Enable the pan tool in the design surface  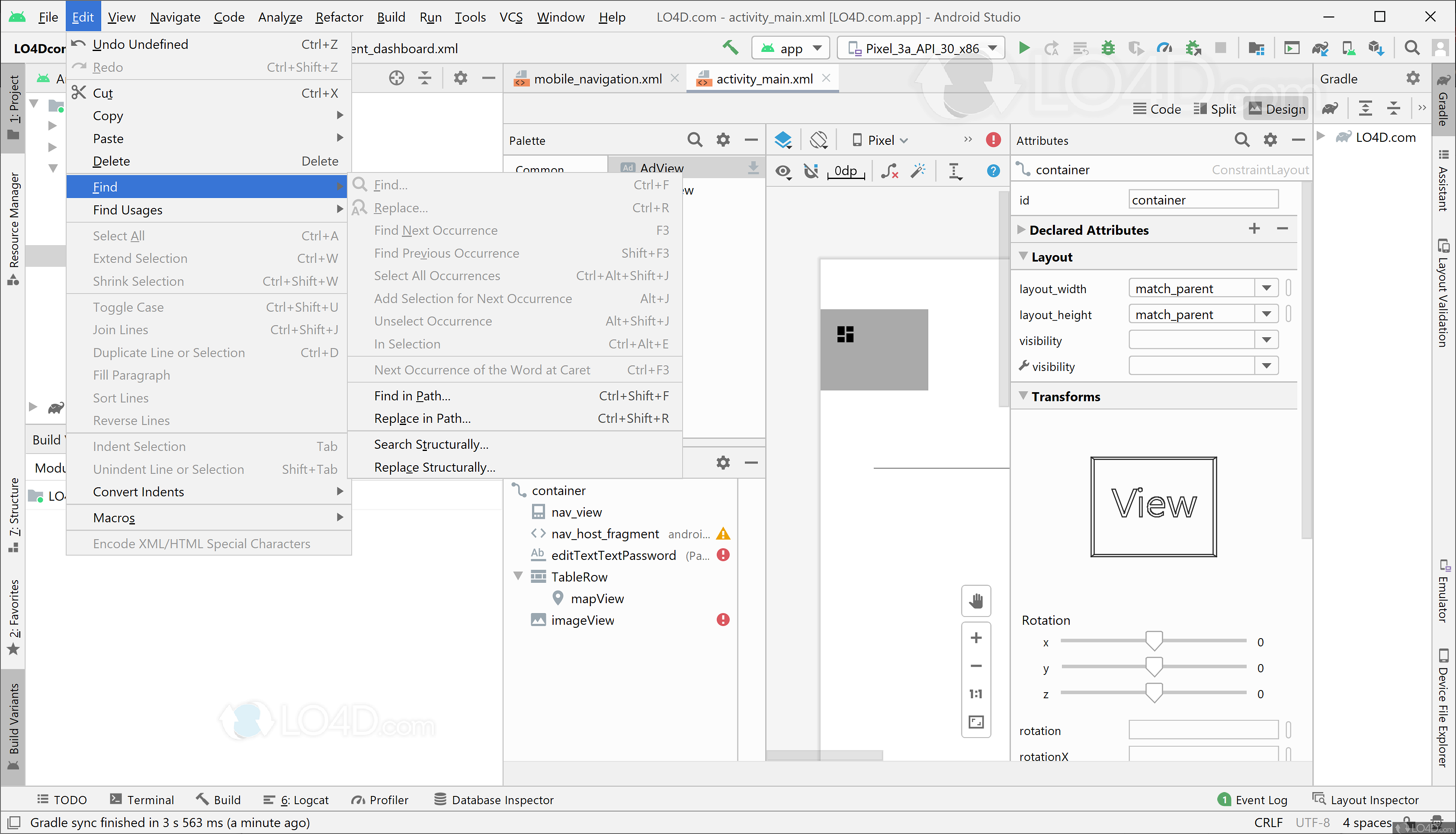click(976, 601)
